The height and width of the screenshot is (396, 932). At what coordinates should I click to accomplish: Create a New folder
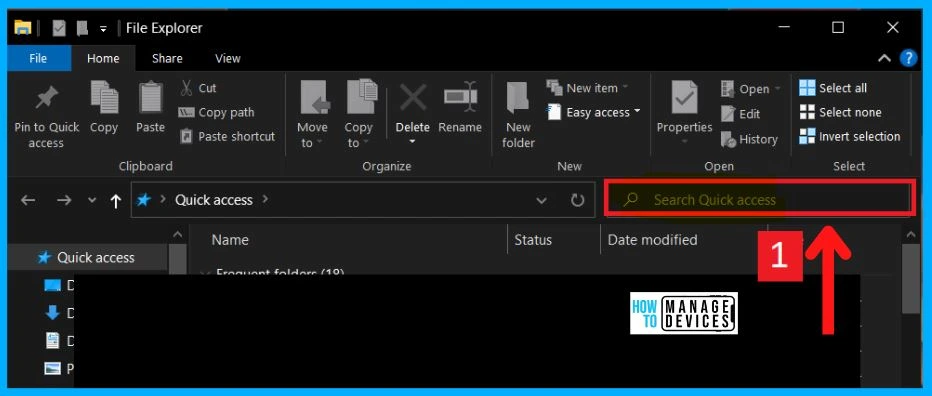click(x=518, y=115)
